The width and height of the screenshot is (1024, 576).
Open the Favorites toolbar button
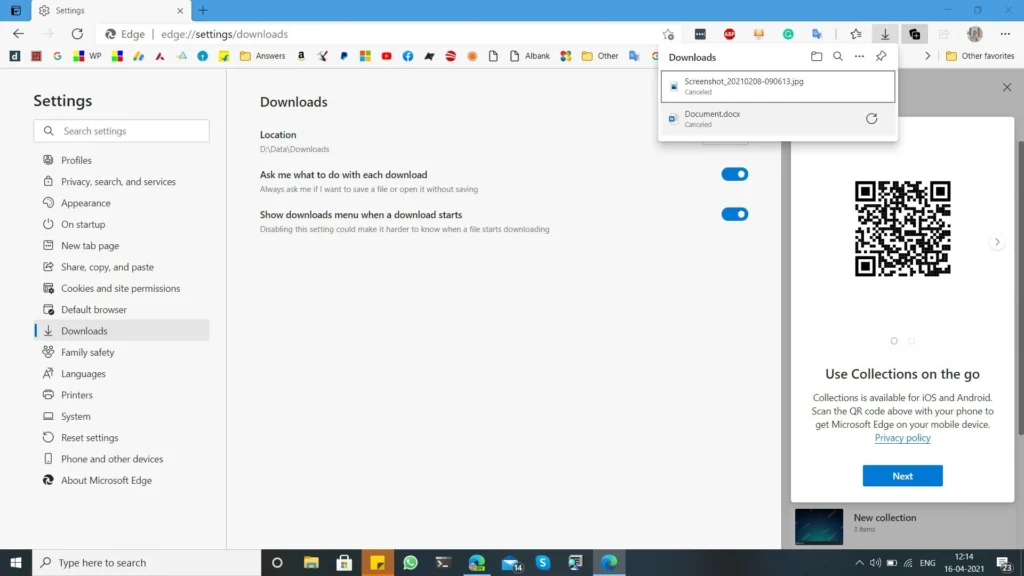pyautogui.click(x=856, y=34)
